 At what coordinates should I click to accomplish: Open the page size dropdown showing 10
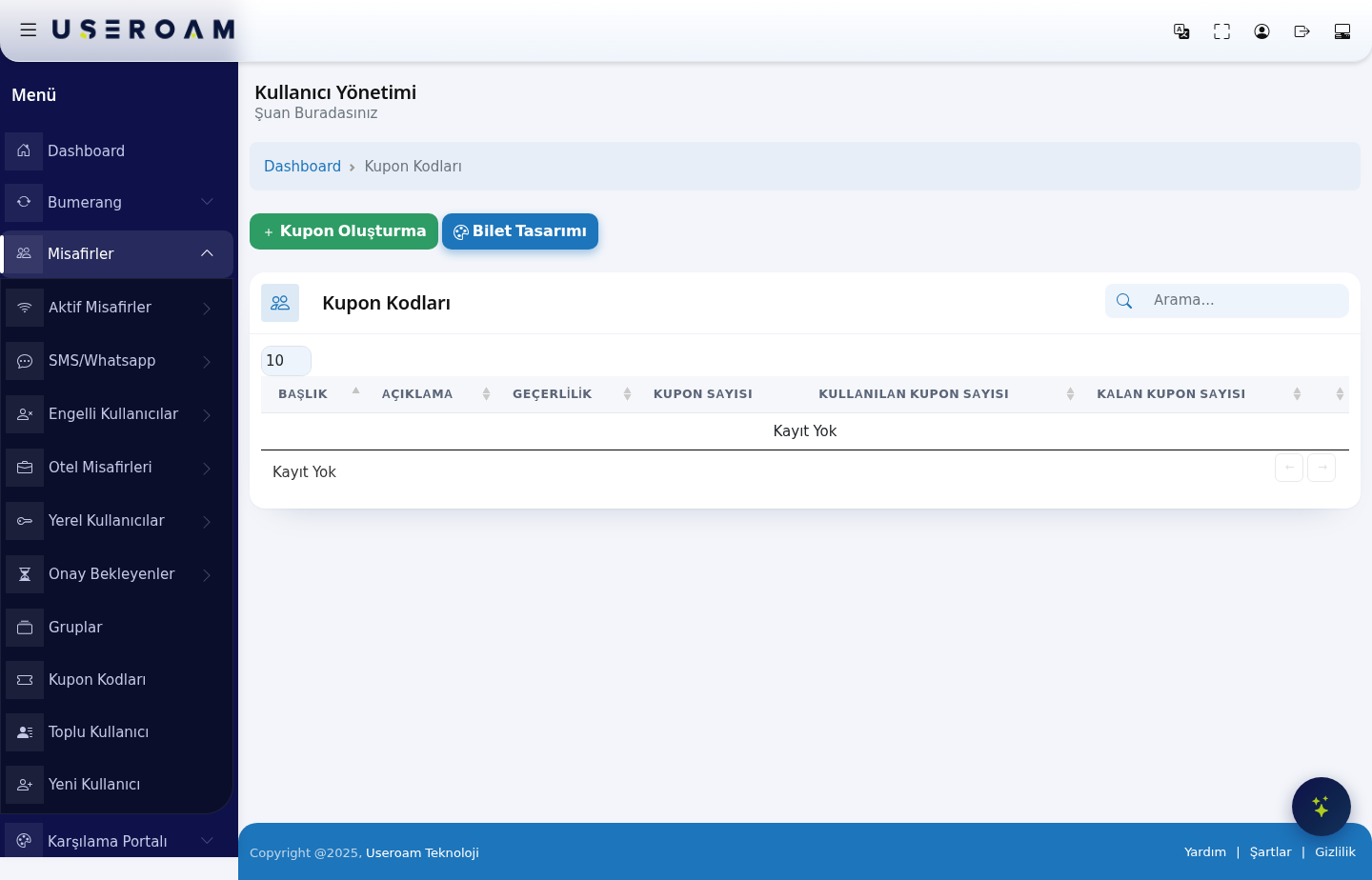coord(286,361)
